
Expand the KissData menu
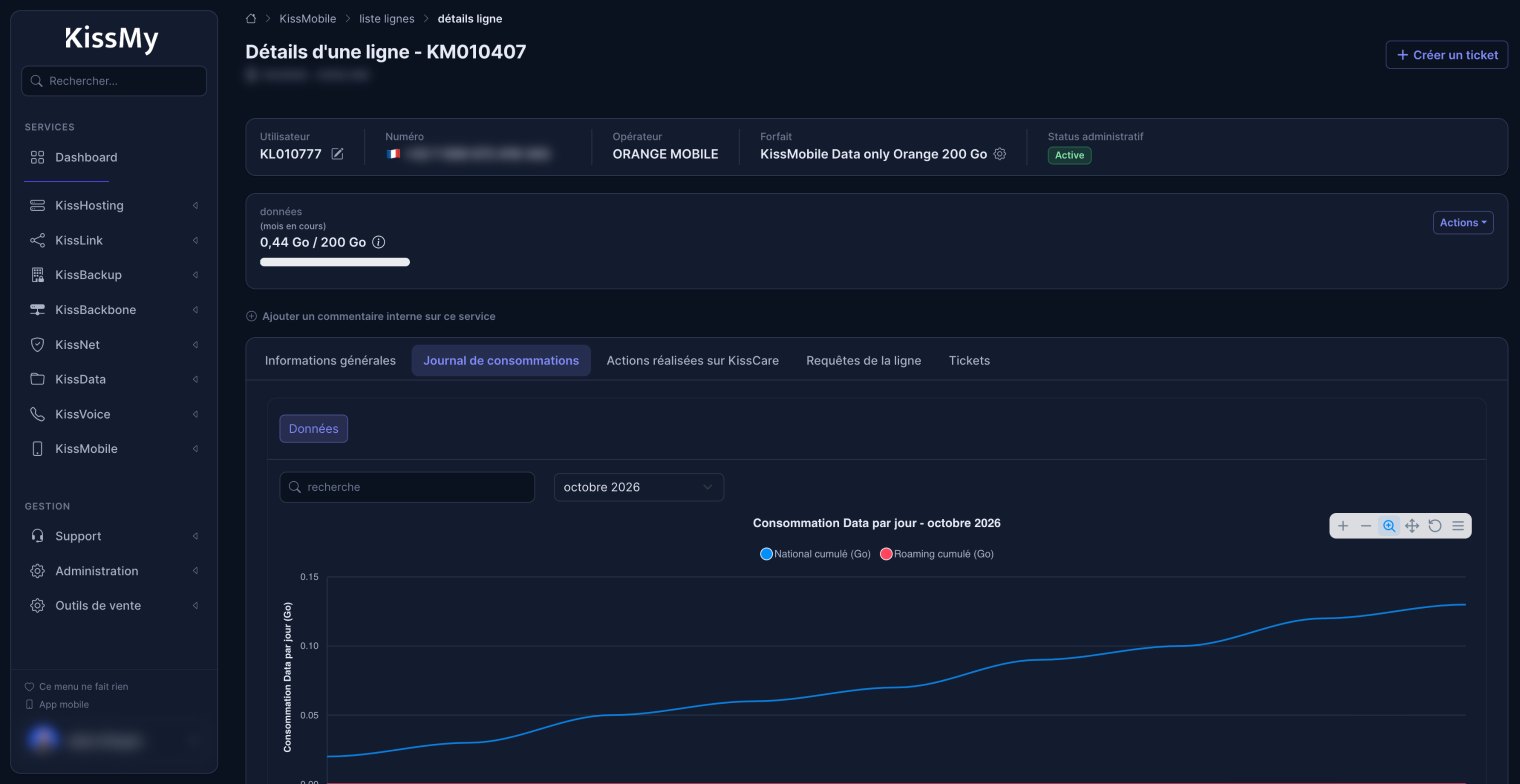[x=114, y=379]
